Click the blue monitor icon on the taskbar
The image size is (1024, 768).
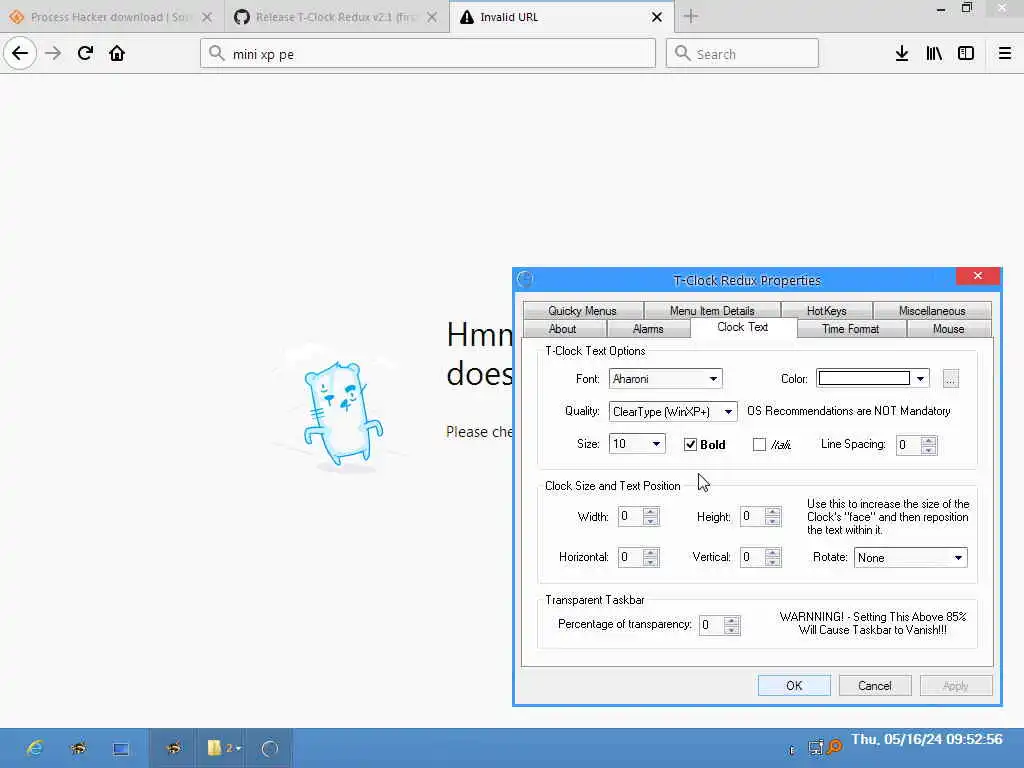pyautogui.click(x=121, y=748)
